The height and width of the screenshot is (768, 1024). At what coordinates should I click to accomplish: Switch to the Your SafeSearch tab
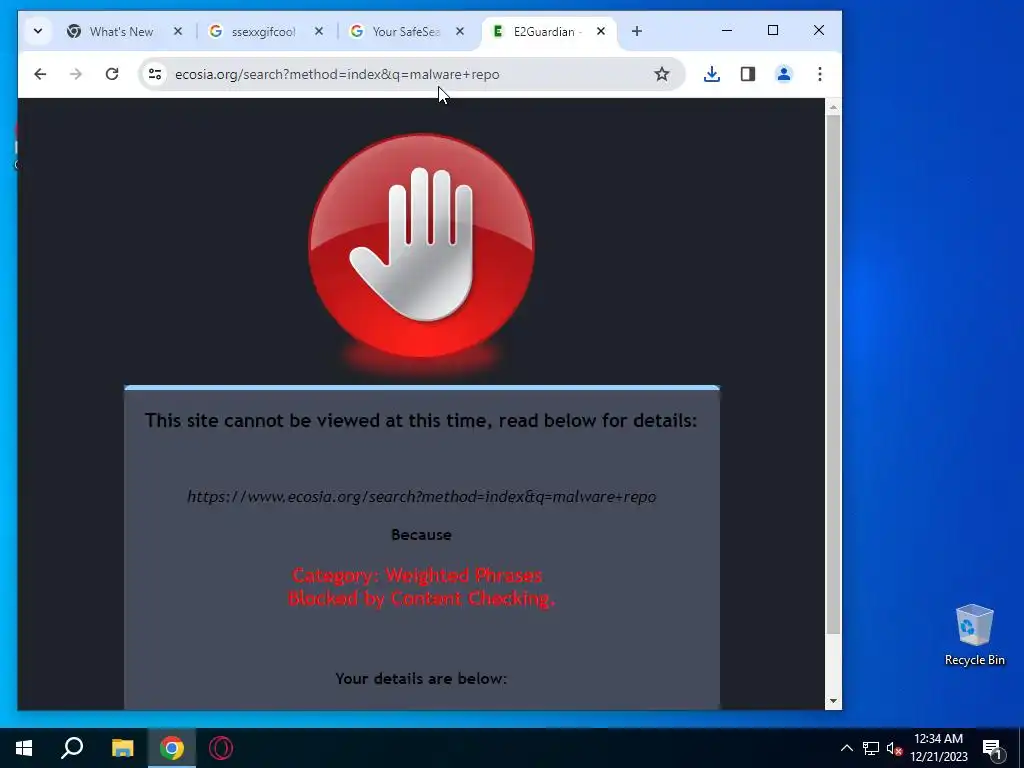pyautogui.click(x=406, y=31)
